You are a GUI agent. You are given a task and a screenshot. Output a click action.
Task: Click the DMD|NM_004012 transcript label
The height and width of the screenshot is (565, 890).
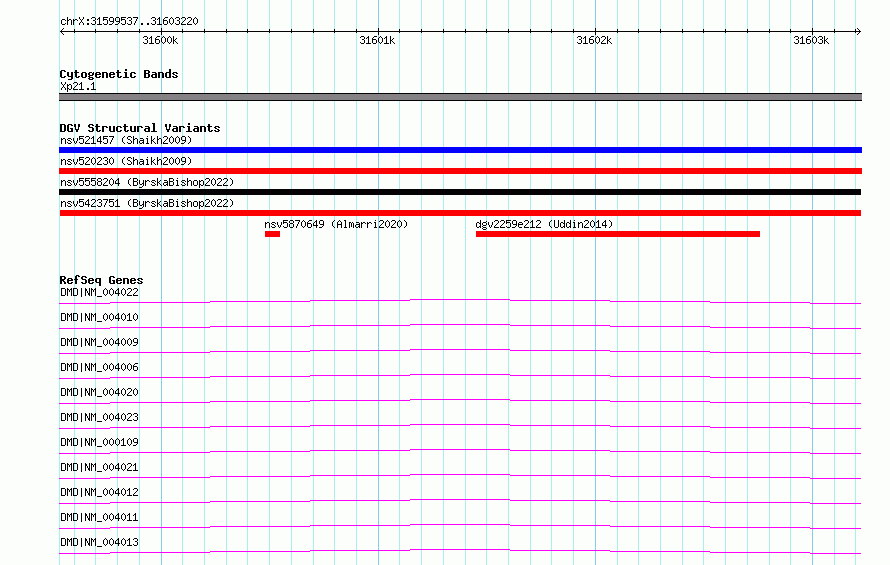(99, 492)
